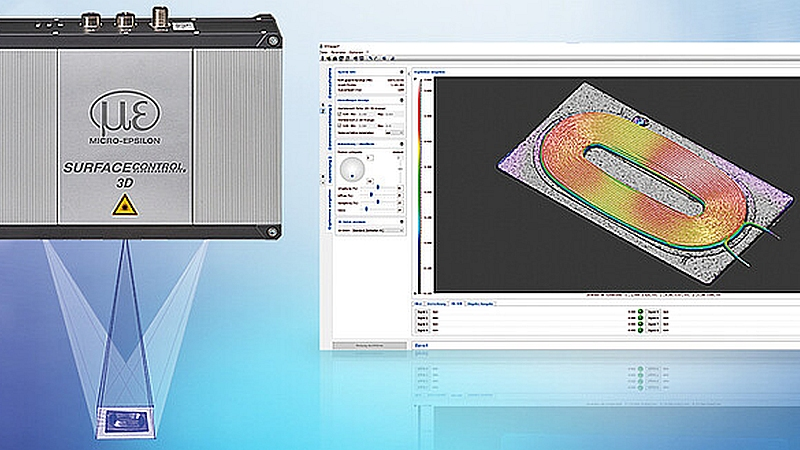Select the topmost vertical side tab left of settings
800x450 pixels.
330,84
